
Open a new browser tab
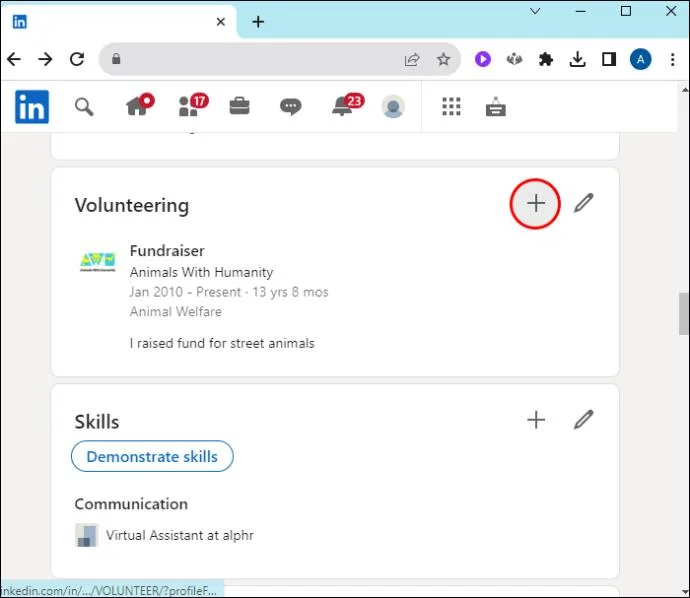[x=258, y=22]
